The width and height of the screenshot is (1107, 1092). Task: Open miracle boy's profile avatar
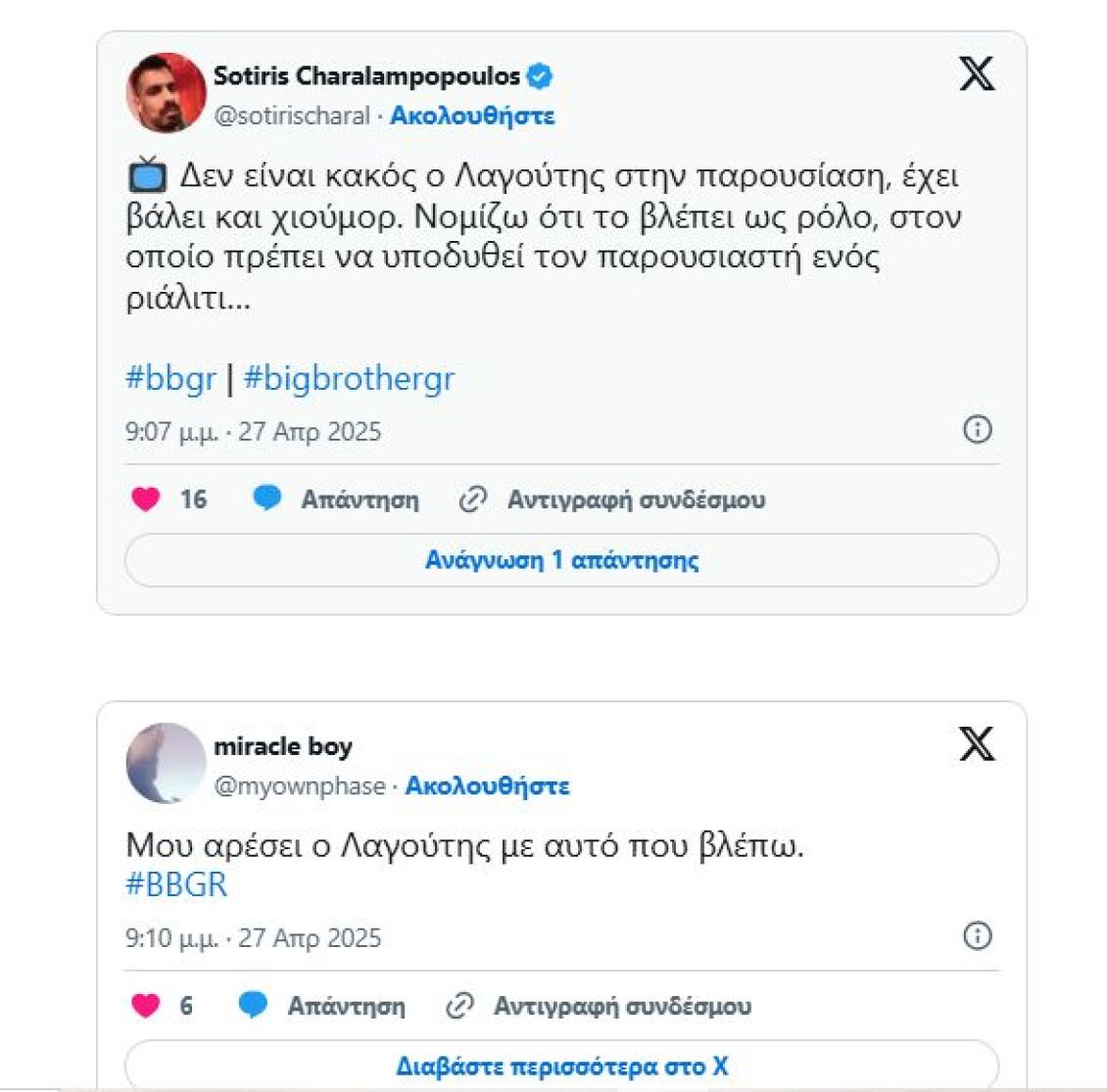[166, 763]
